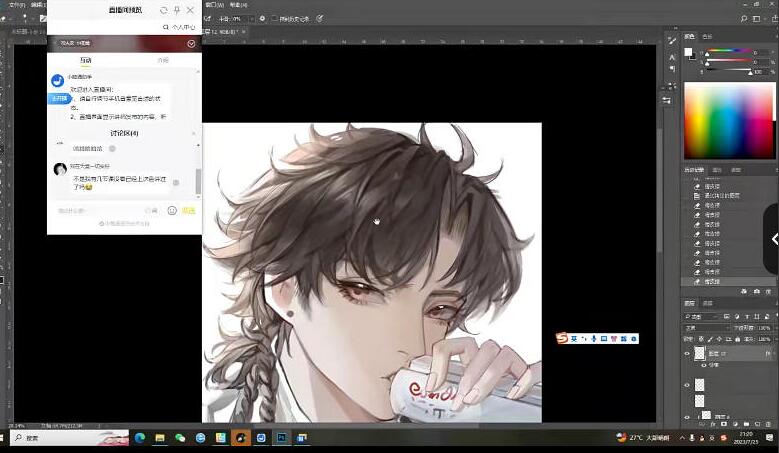The height and width of the screenshot is (453, 779).
Task: Switch to the 介绍 tab in chat
Action: [163, 60]
